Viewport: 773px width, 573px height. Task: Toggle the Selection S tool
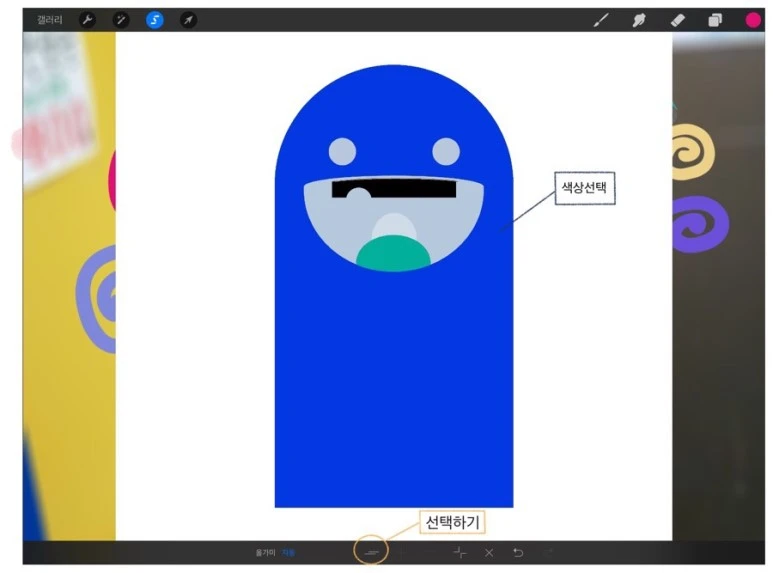[x=155, y=20]
